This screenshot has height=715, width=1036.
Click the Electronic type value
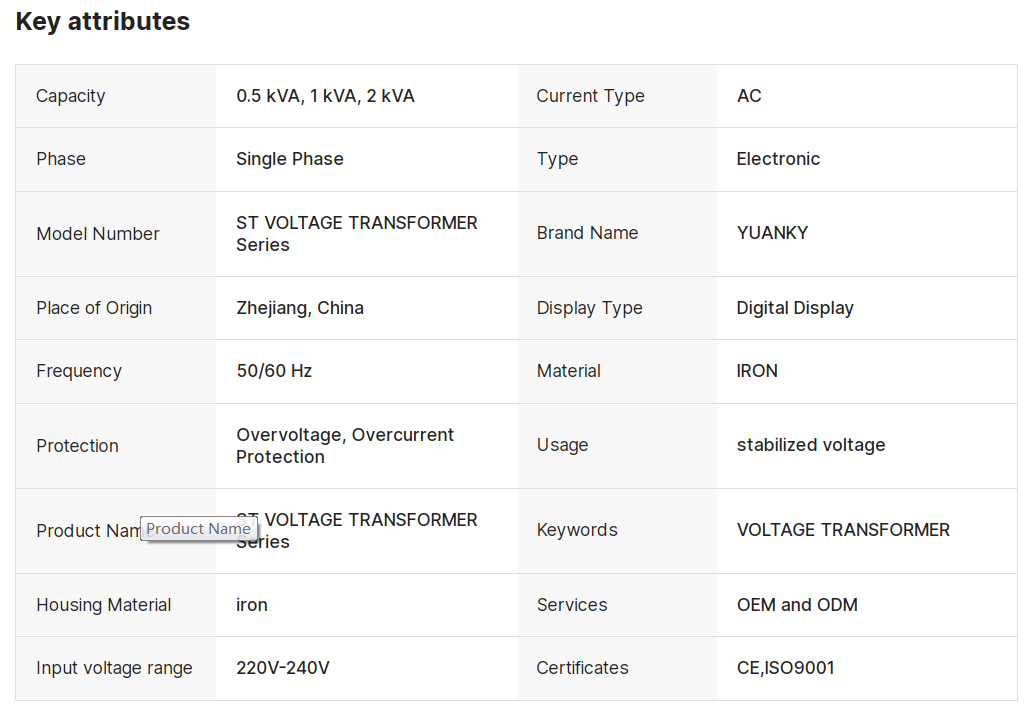pos(778,159)
